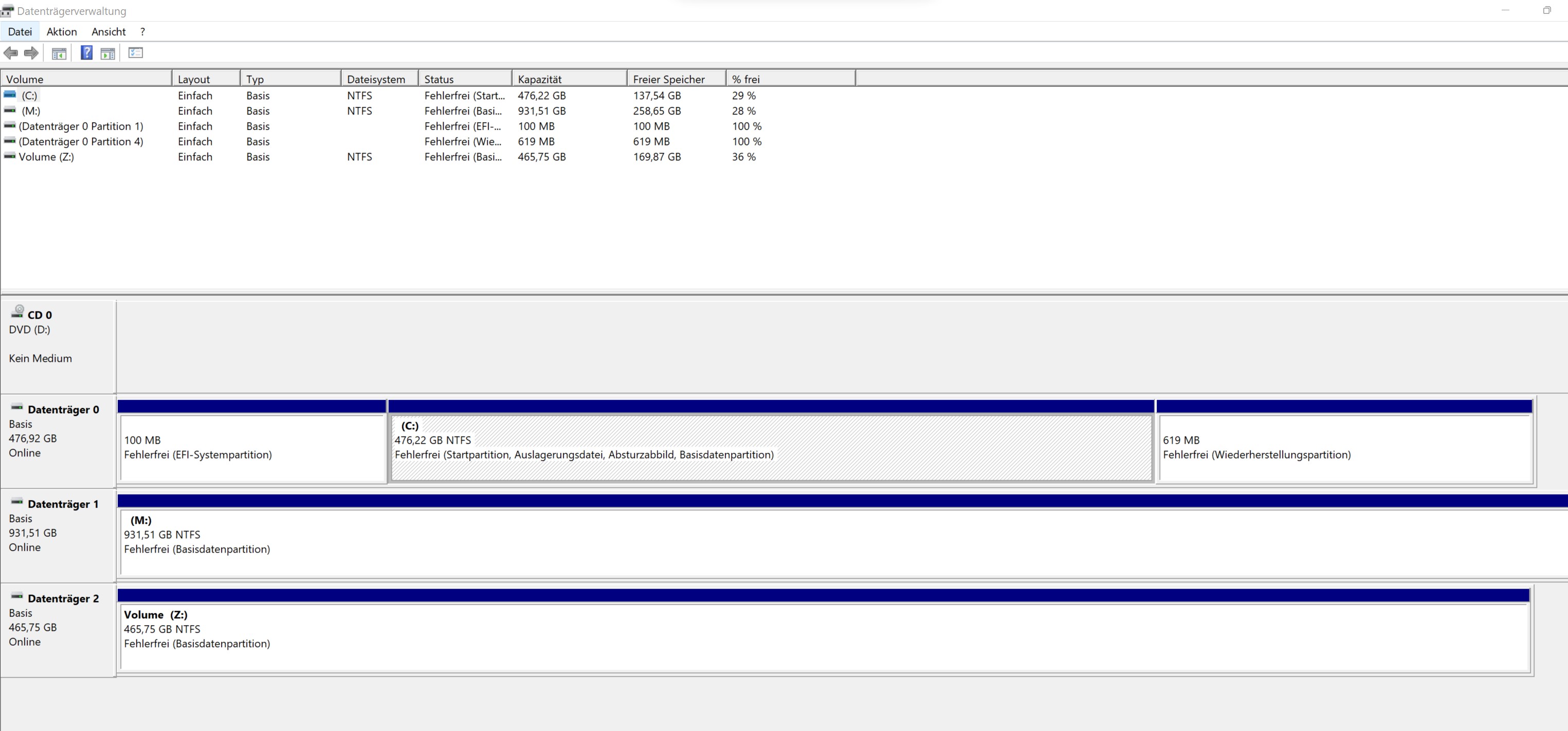Viewport: 1568px width, 731px height.
Task: Open the Aktion menu
Action: [x=62, y=32]
